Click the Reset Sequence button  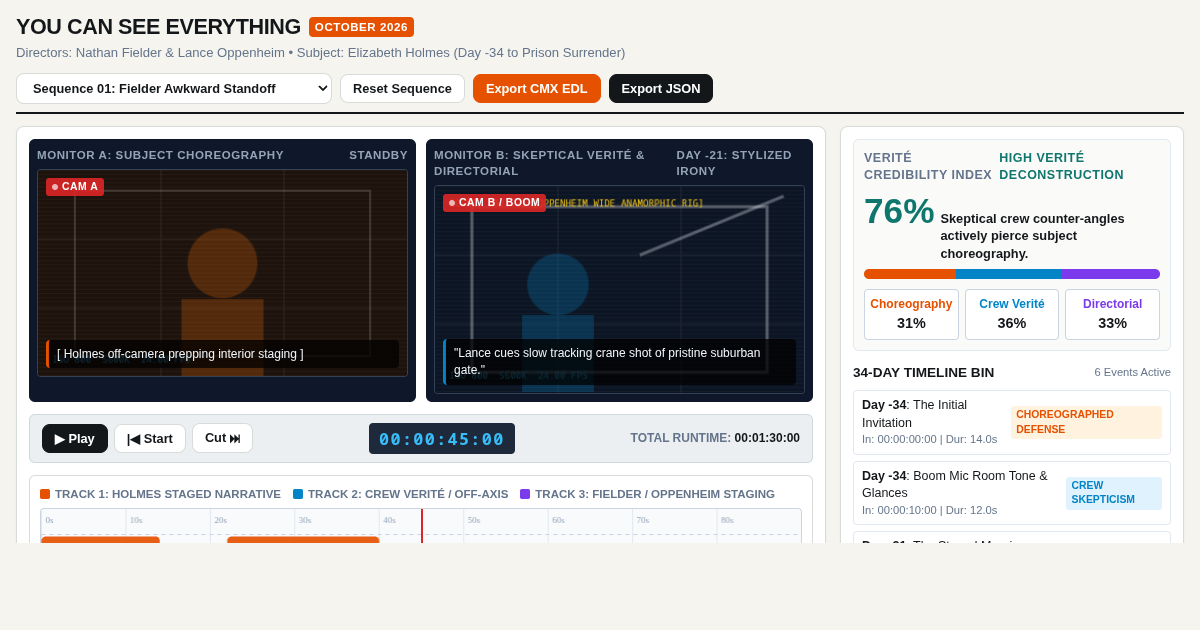(x=402, y=88)
